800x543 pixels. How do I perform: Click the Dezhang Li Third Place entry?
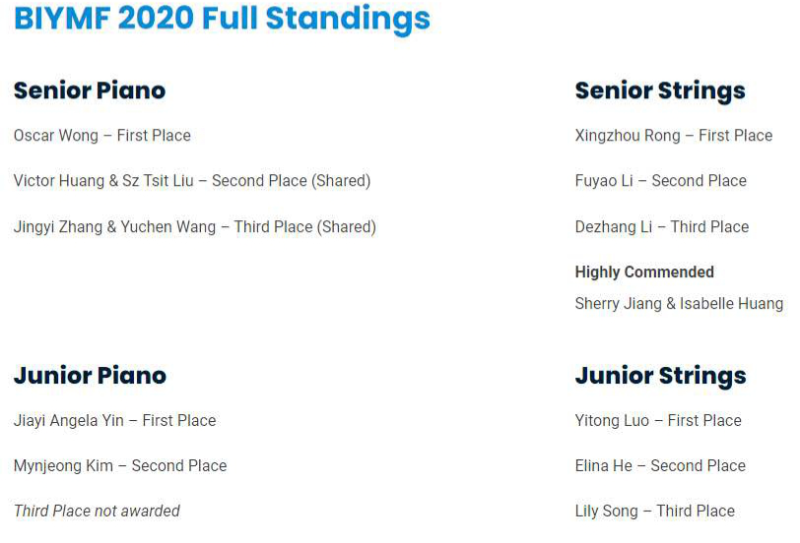click(661, 227)
